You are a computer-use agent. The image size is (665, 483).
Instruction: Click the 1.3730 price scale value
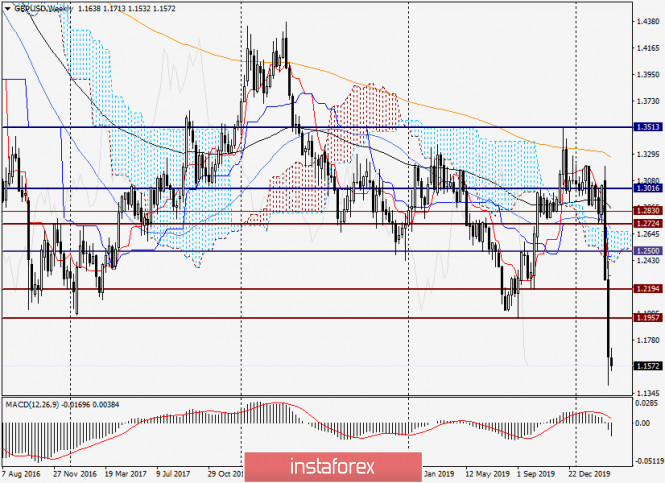pos(649,101)
